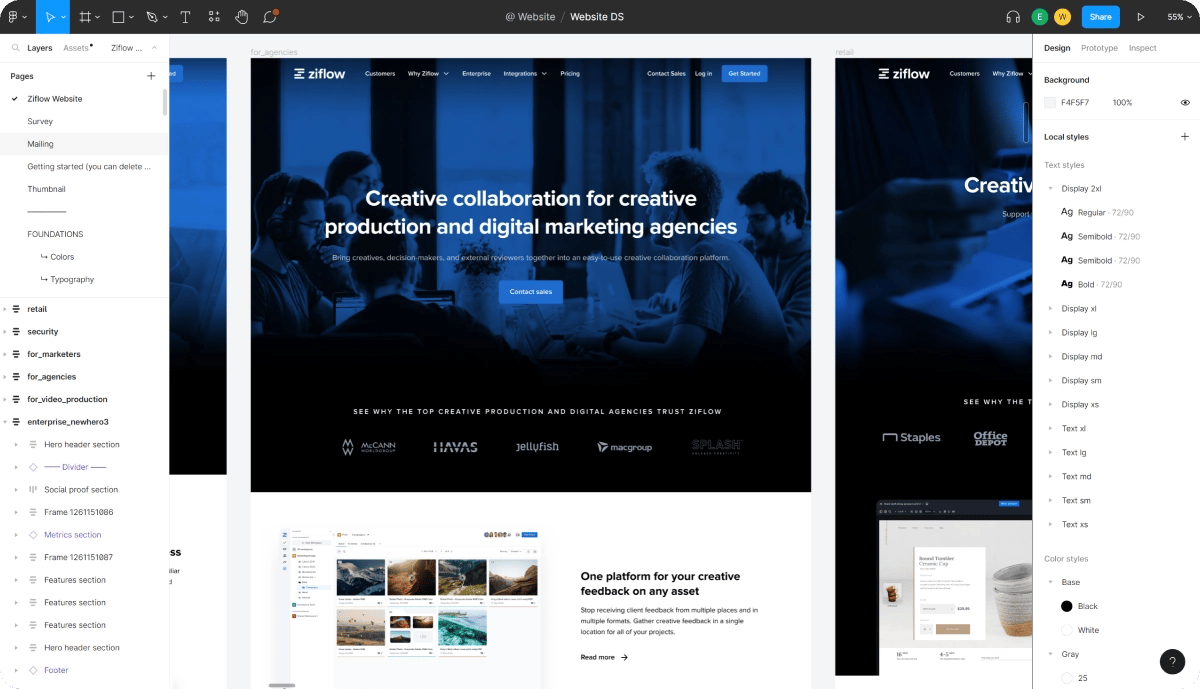
Task: Select the Hand tool
Action: tap(241, 17)
